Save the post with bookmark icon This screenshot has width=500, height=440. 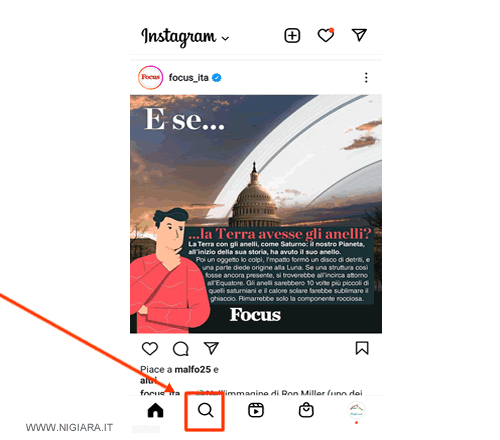point(362,348)
